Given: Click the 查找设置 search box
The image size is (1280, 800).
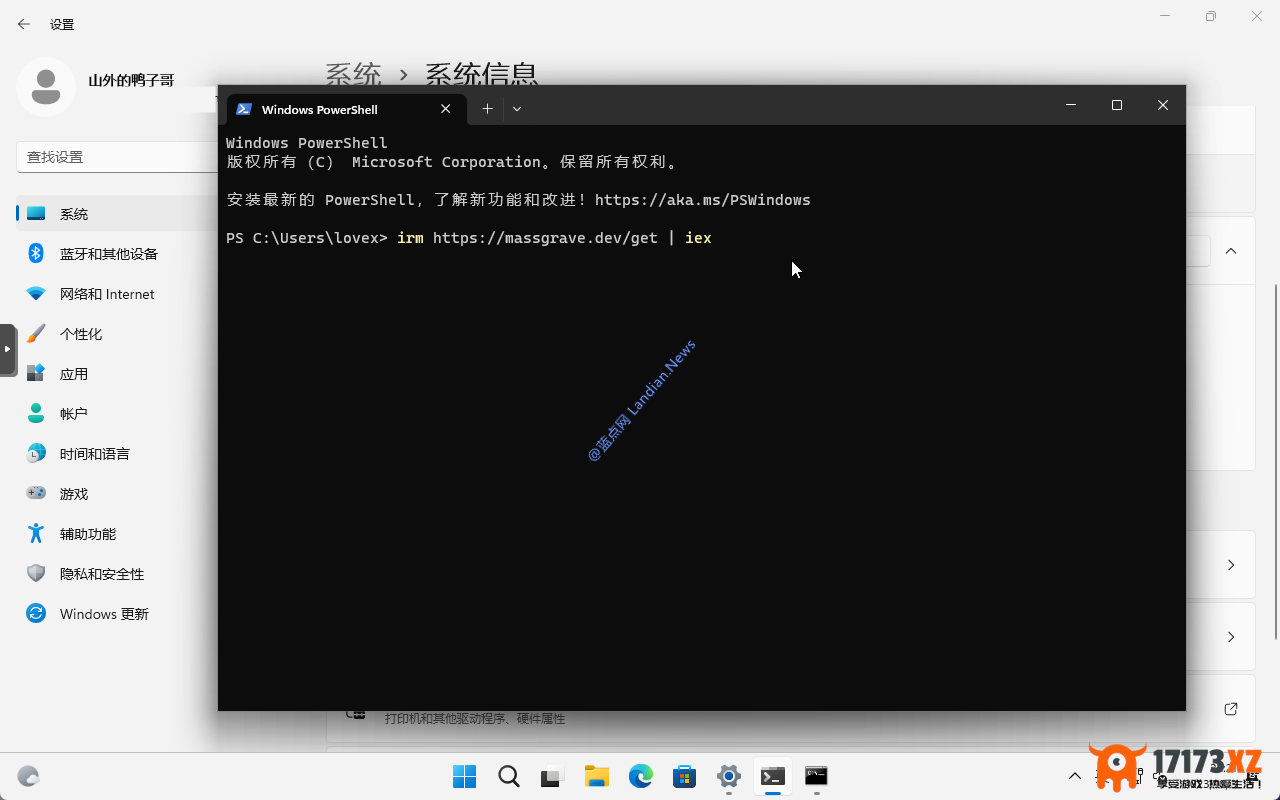Looking at the screenshot, I should tap(117, 157).
